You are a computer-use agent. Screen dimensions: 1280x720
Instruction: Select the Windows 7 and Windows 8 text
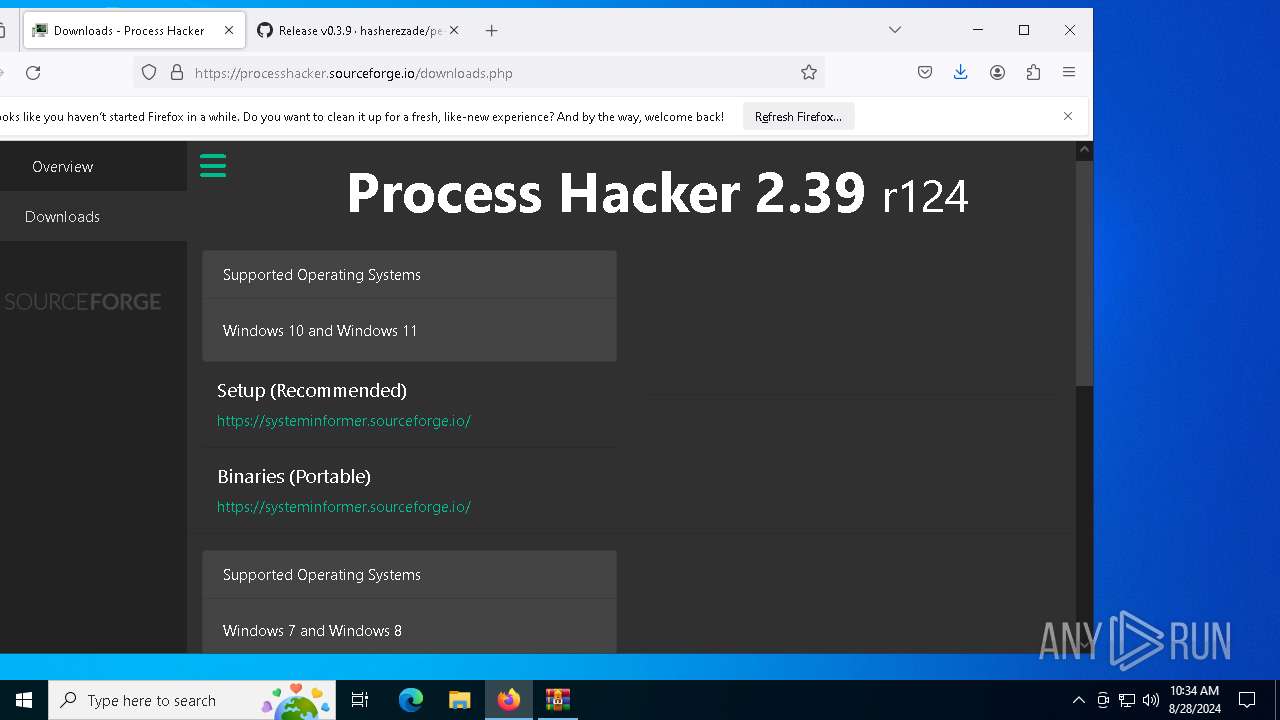pyautogui.click(x=312, y=631)
